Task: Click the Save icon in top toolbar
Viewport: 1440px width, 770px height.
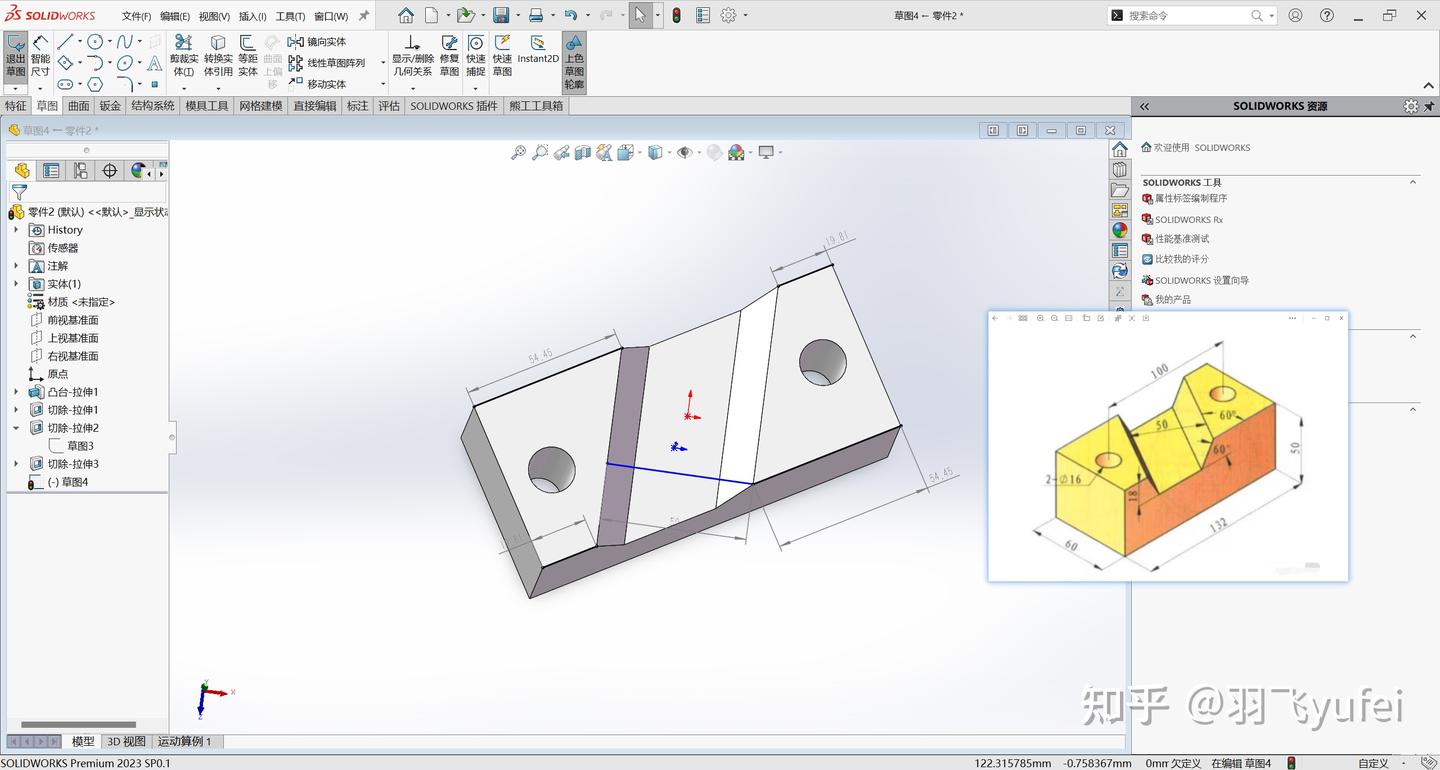Action: tap(501, 16)
